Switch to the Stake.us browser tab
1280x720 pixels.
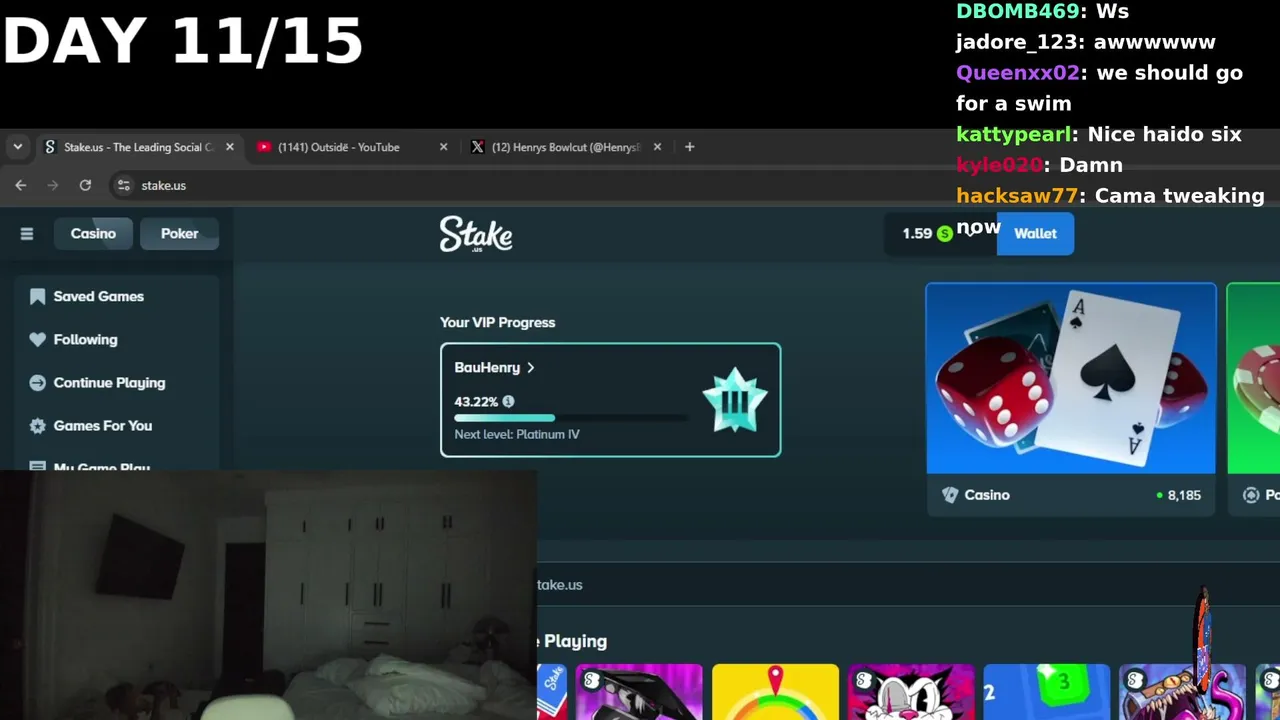click(x=139, y=147)
